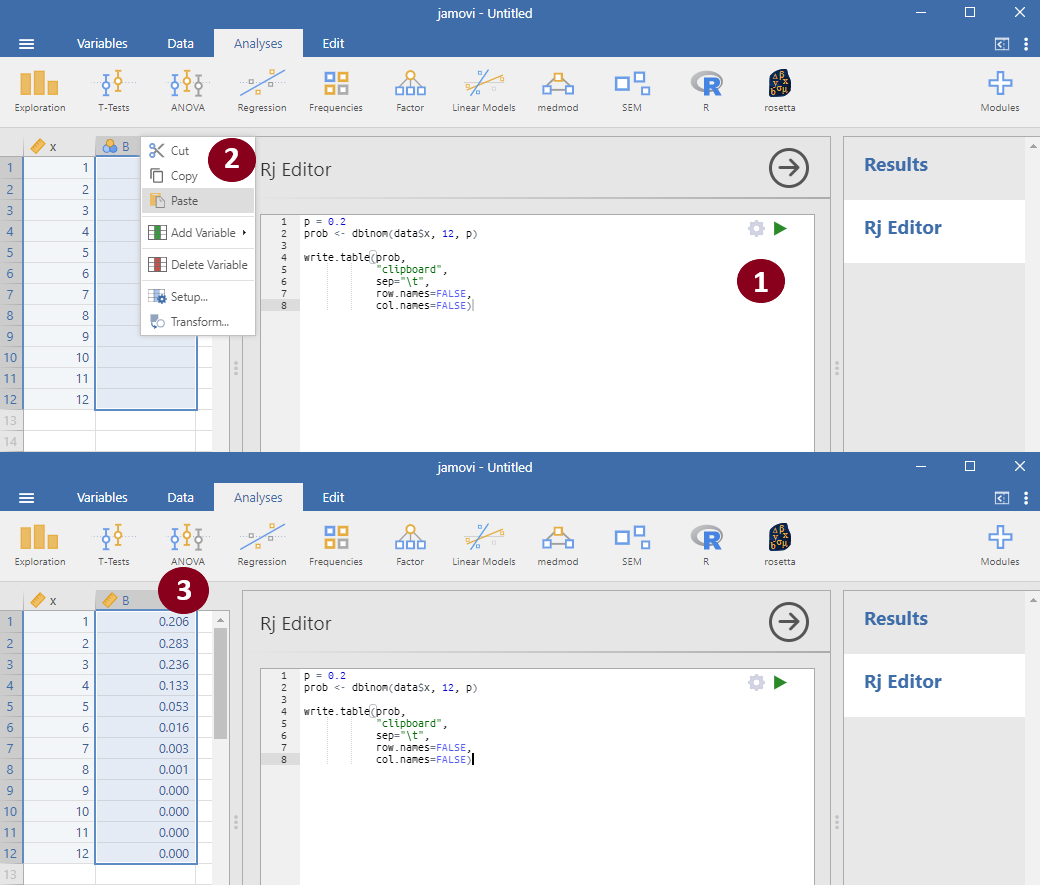Choose Delete Variable from context menu
This screenshot has width=1040, height=885.
(198, 265)
